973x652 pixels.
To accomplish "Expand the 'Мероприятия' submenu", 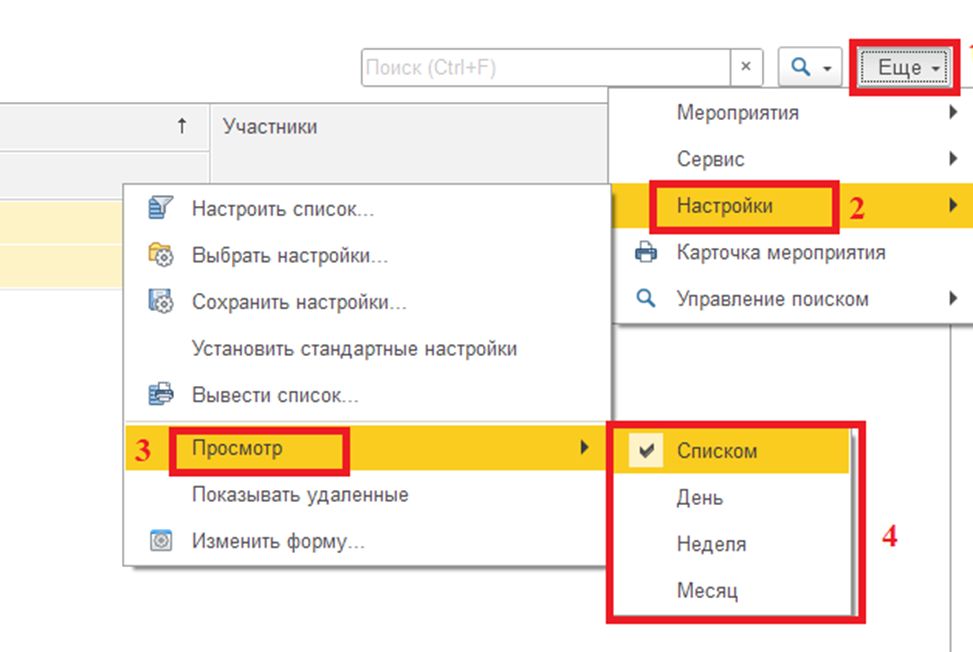I will click(x=737, y=112).
